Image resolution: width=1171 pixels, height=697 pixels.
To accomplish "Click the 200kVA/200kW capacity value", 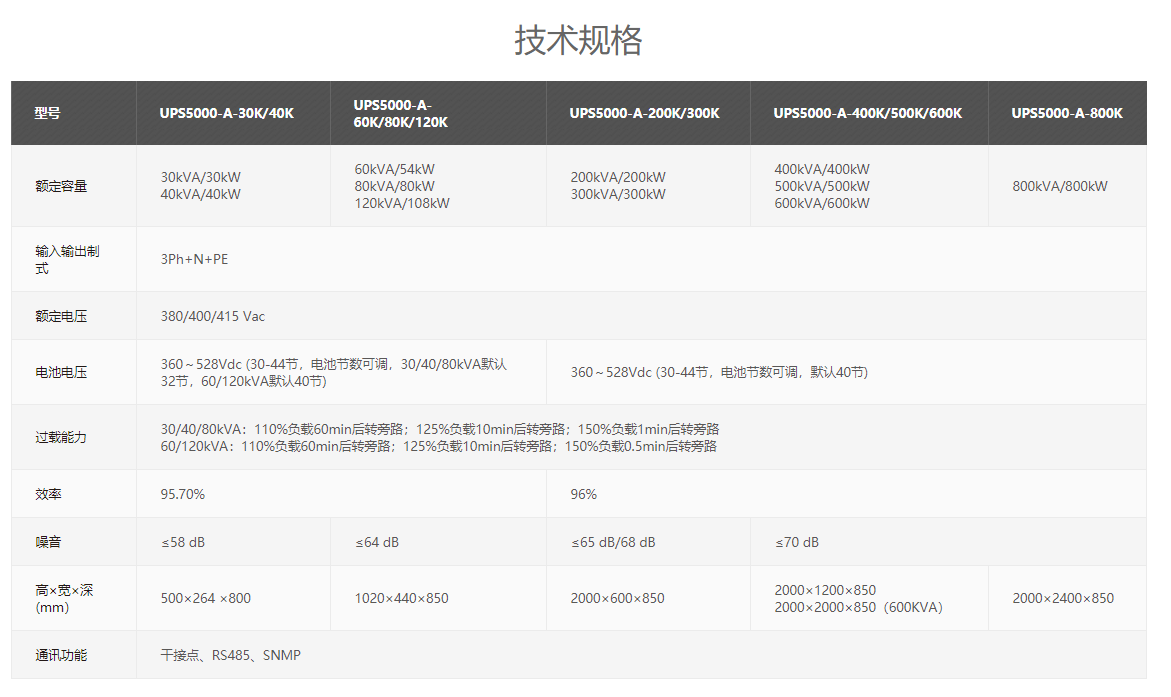I will 618,177.
